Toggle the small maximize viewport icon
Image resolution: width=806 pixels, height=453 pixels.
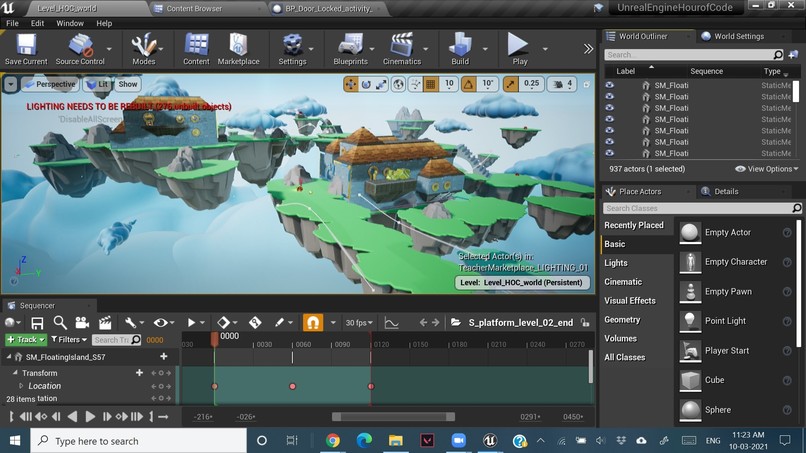tap(587, 84)
